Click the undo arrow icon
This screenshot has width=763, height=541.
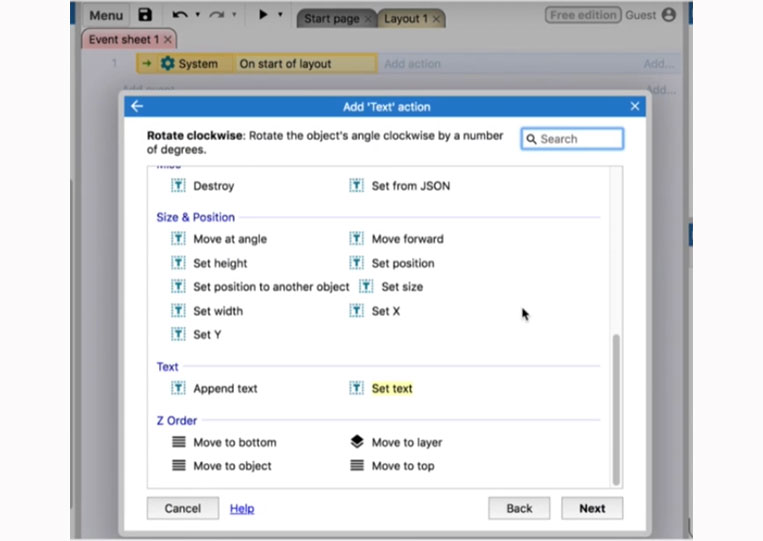pyautogui.click(x=180, y=15)
